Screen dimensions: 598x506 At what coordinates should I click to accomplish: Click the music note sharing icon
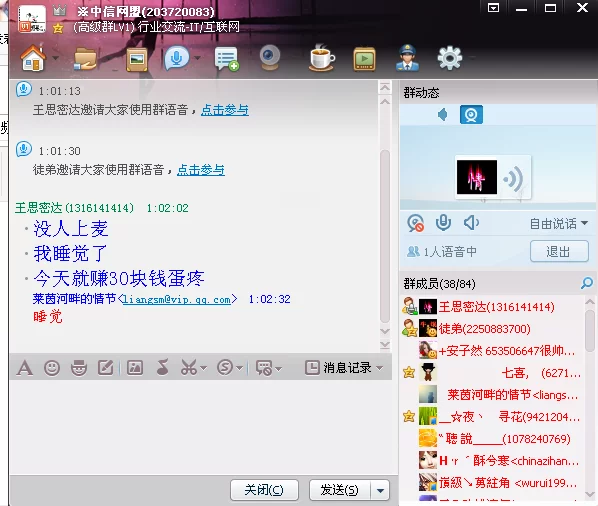point(163,367)
